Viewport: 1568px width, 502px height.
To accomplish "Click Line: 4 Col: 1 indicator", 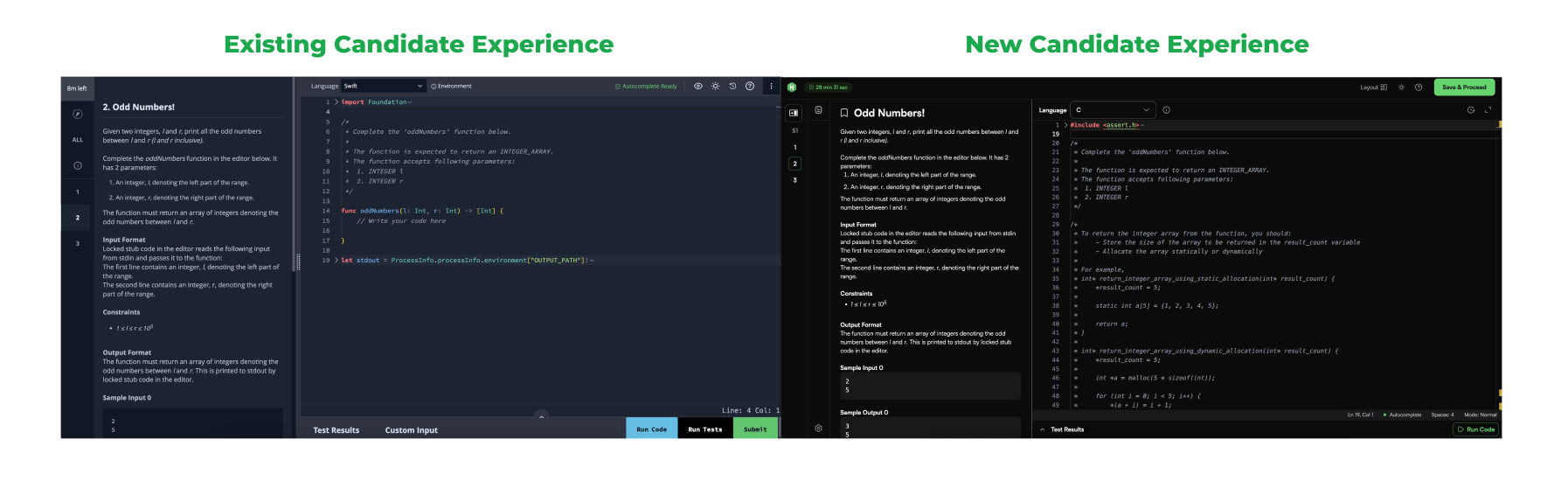I will (x=751, y=410).
